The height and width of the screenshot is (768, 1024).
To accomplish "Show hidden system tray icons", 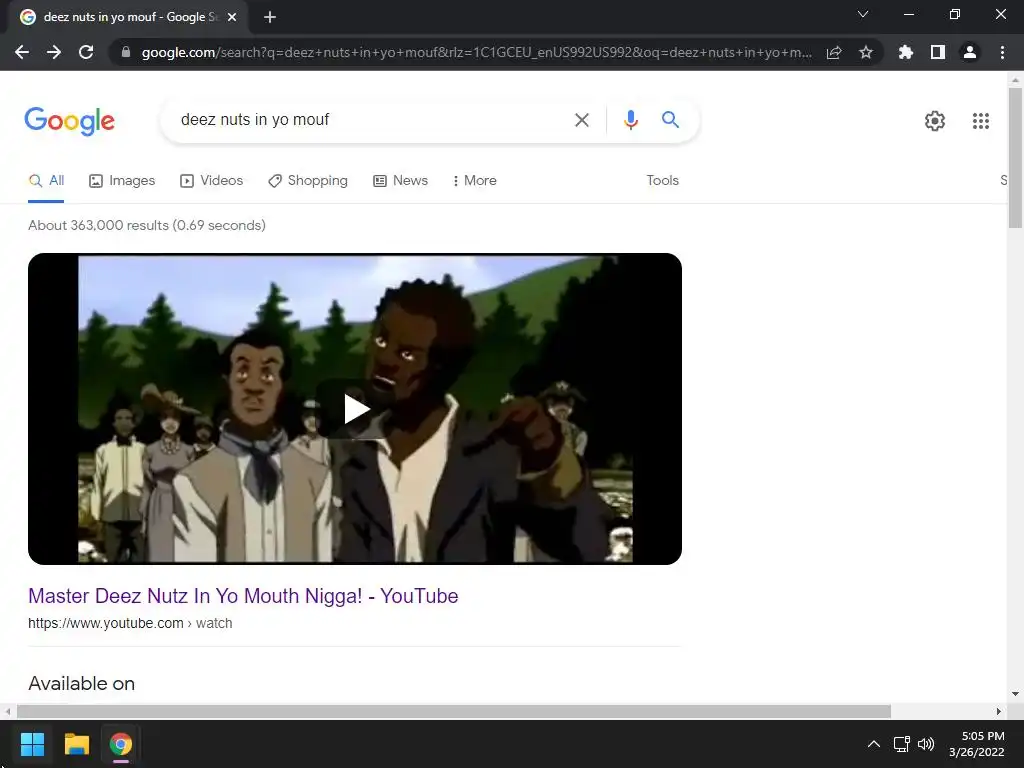I will coord(873,744).
